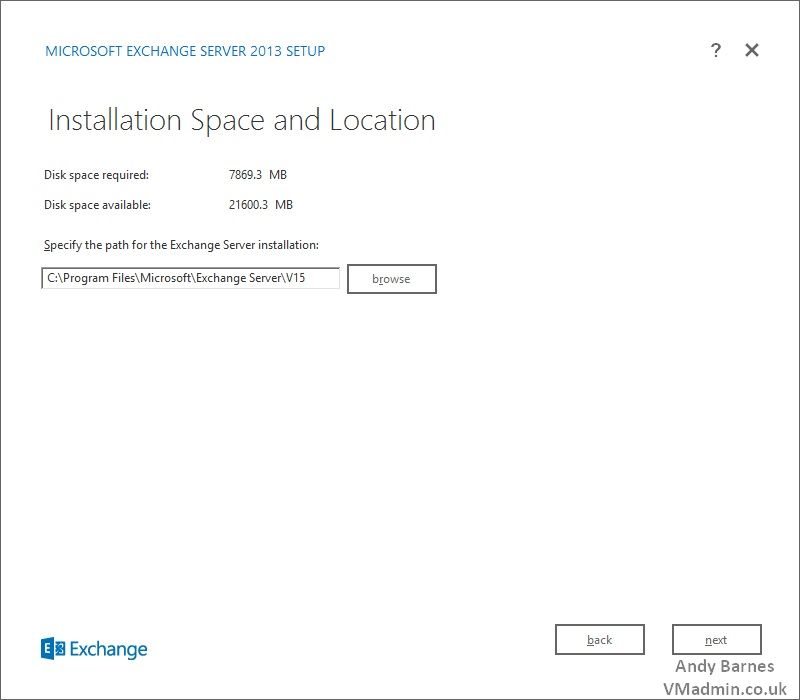Click the Microsoft Exchange Server 2013 Setup title
The height and width of the screenshot is (700, 800).
(x=185, y=51)
